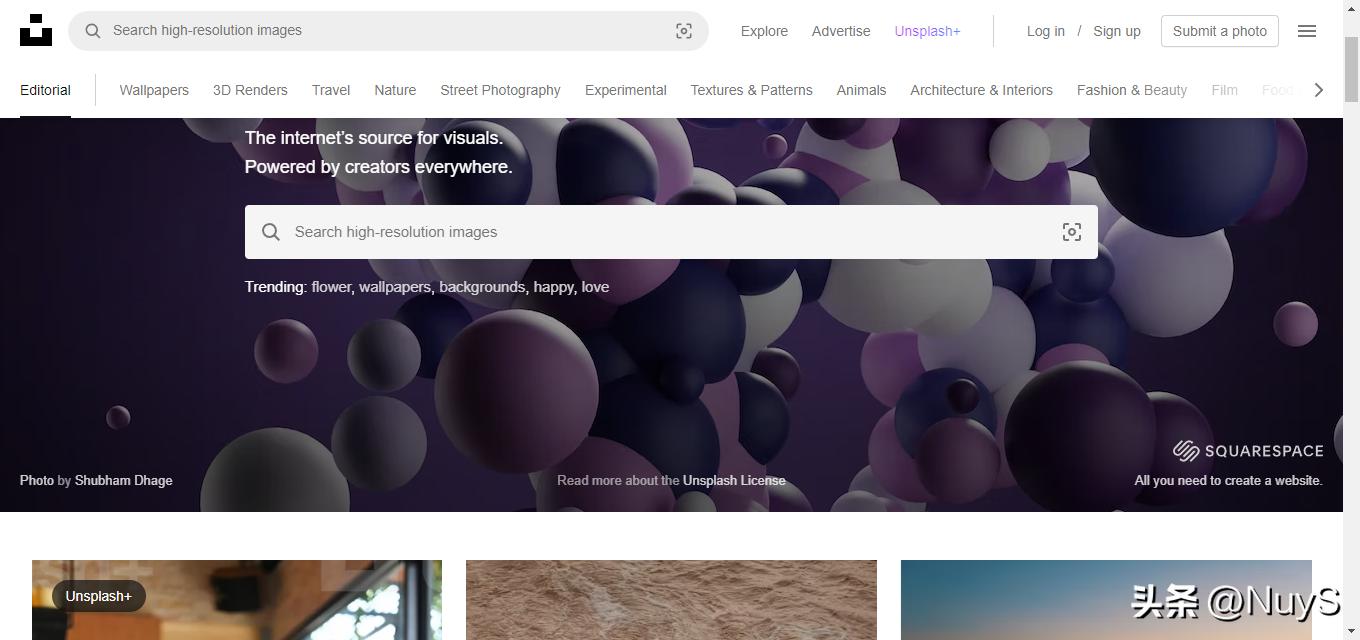Open visual search in top search bar
Screen dimensions: 1360x640
(684, 31)
